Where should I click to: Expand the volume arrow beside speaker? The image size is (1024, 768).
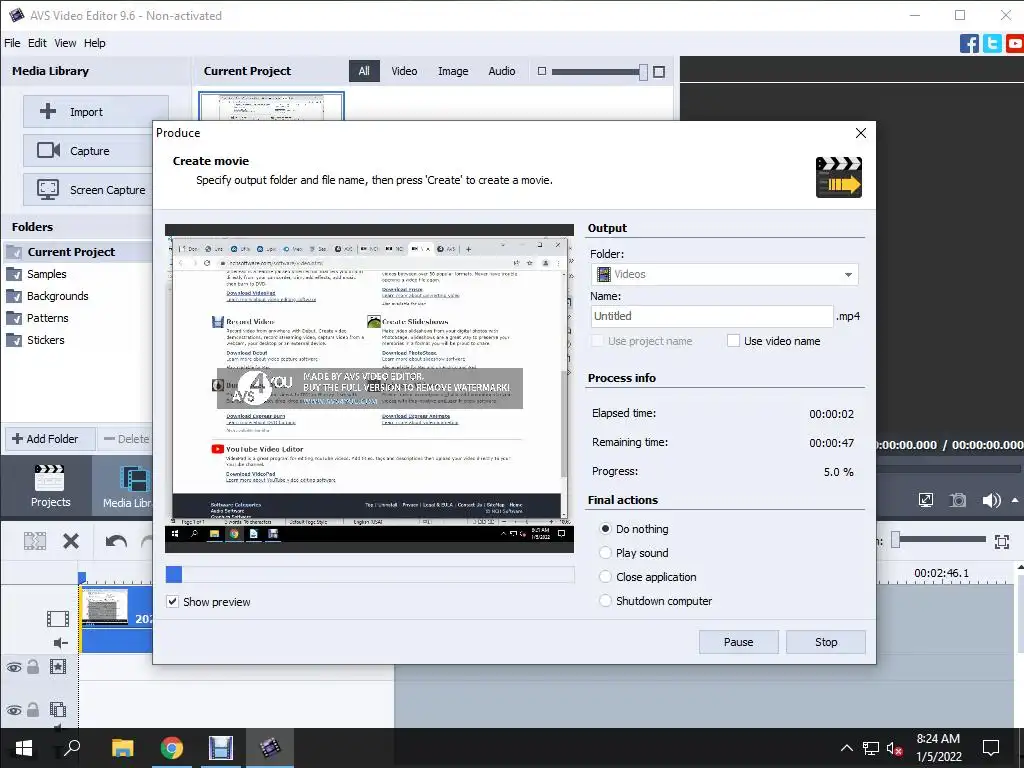pos(1015,500)
